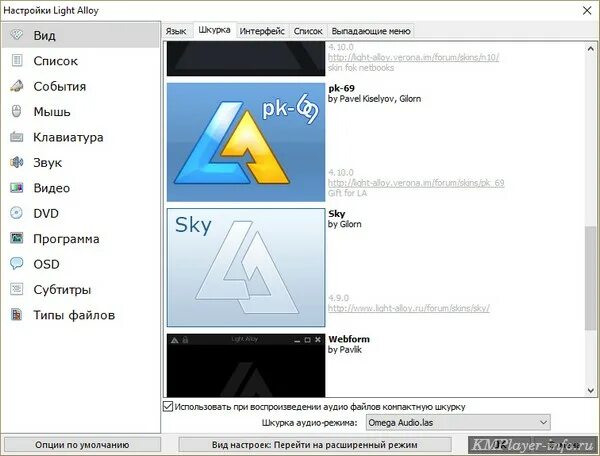
Task: Click the Субтитры sidebar icon
Action: 16,289
